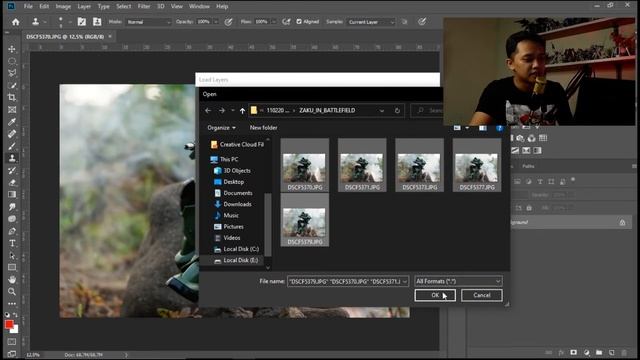Select the Move tool
Screen dimensions: 640x360
[12, 49]
